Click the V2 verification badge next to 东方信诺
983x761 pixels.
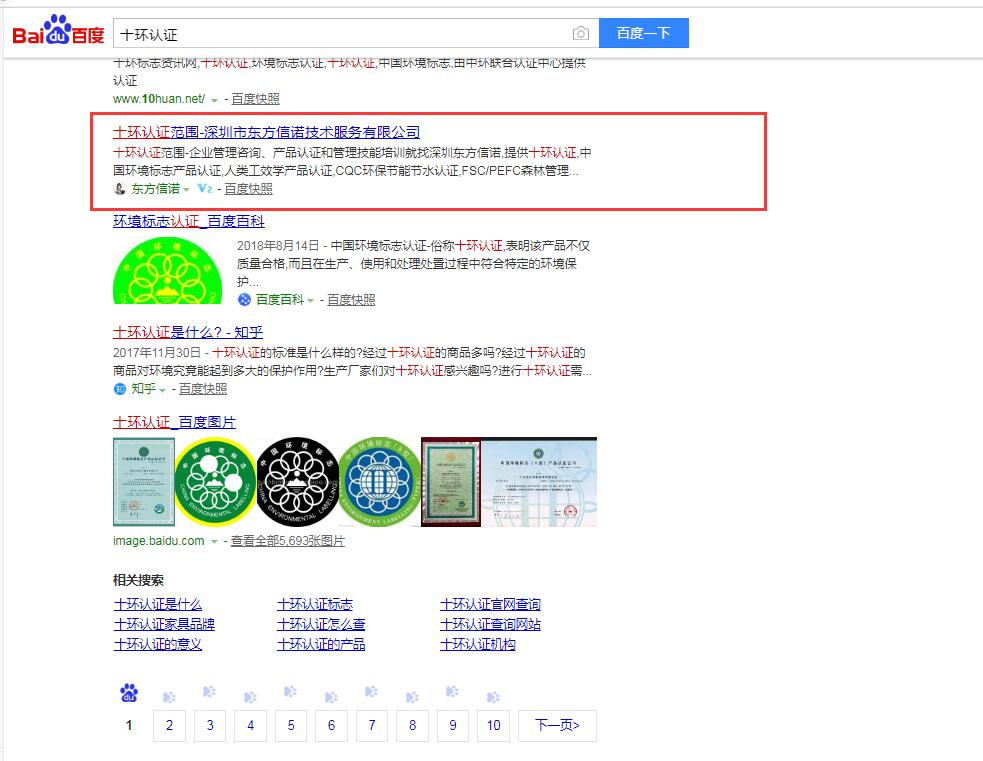[x=203, y=189]
